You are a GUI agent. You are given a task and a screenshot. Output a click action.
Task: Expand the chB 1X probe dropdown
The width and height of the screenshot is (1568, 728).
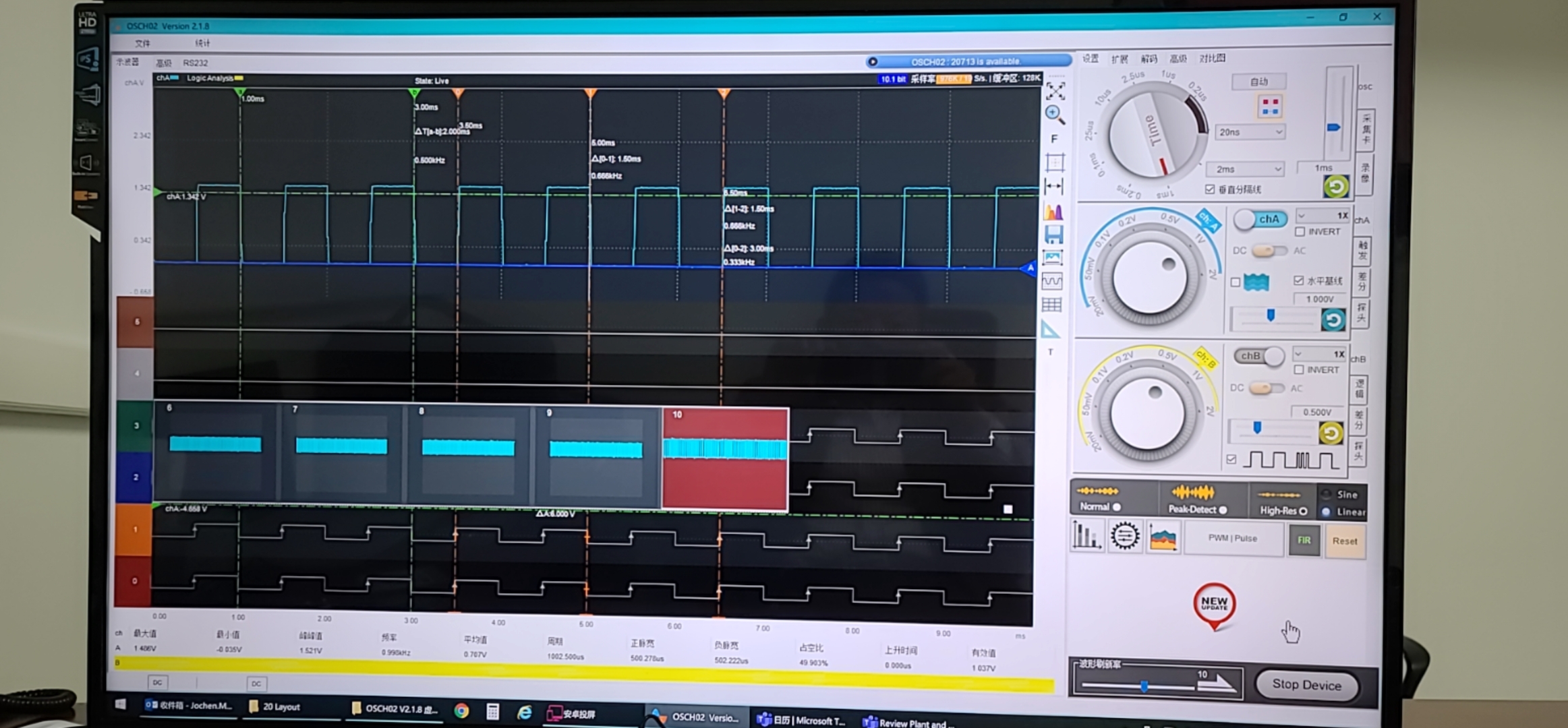click(x=1320, y=354)
